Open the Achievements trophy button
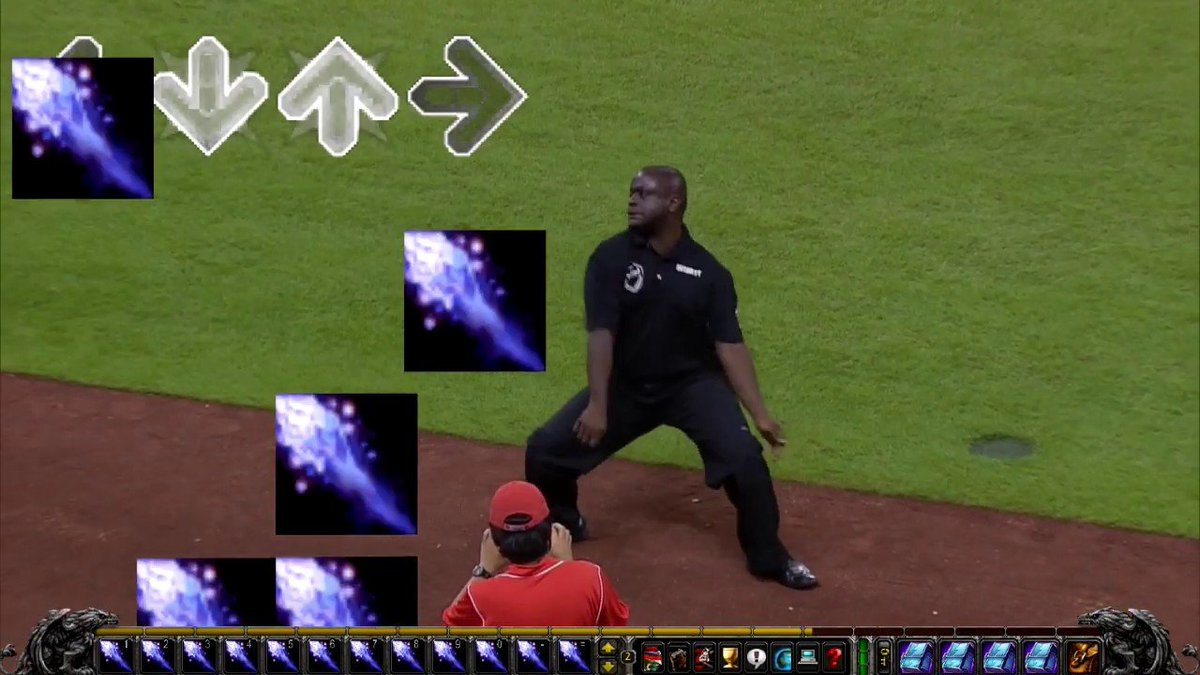 (x=730, y=658)
